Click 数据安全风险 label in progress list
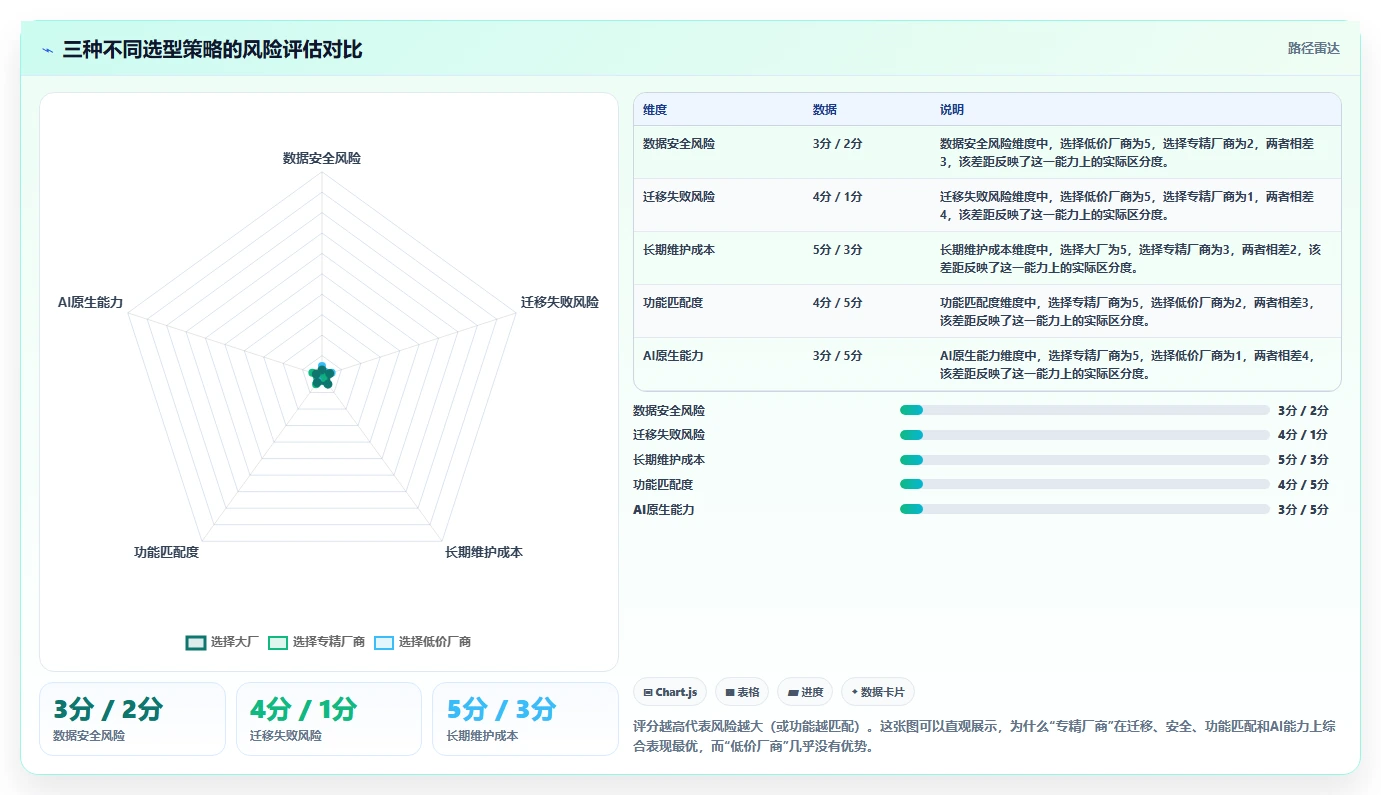This screenshot has width=1381, height=795. tap(669, 410)
